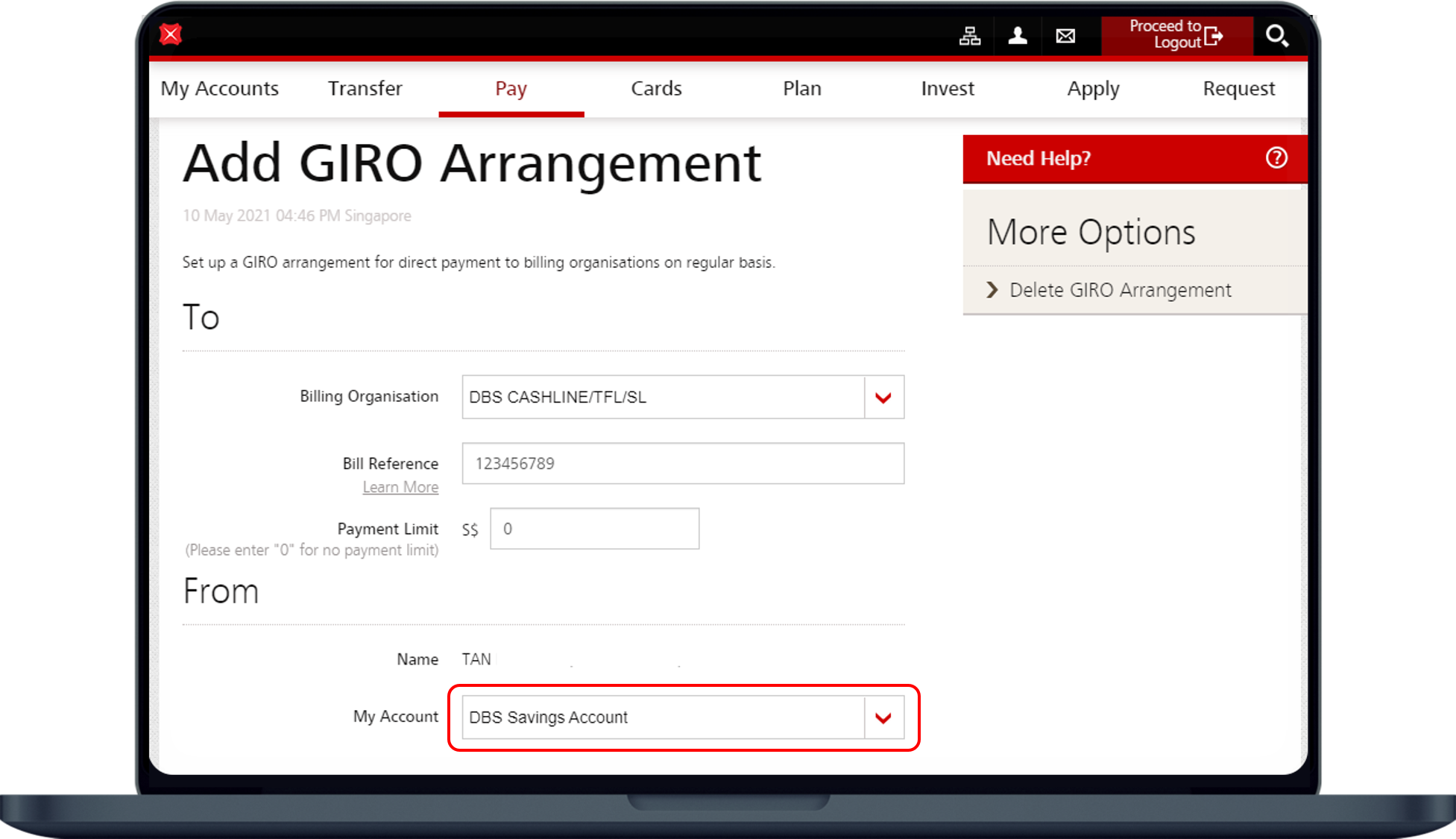The width and height of the screenshot is (1456, 839).
Task: Click the More Options heading
Action: (1091, 233)
